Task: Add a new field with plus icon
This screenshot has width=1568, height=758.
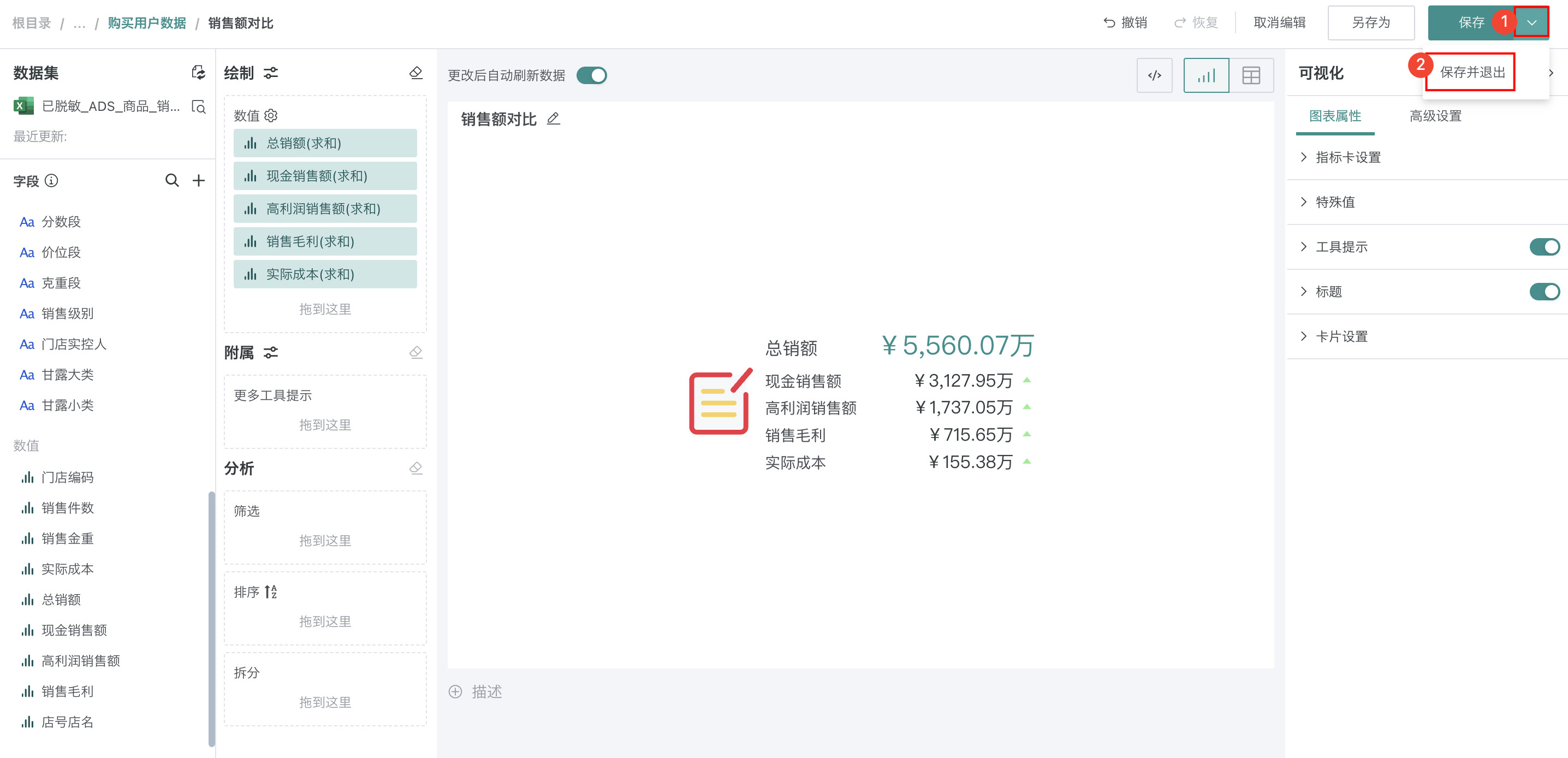Action: coord(198,180)
